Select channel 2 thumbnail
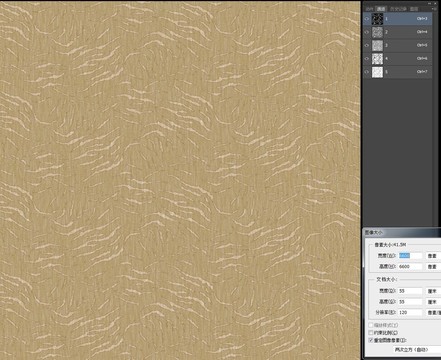The width and height of the screenshot is (441, 360). coord(377,32)
